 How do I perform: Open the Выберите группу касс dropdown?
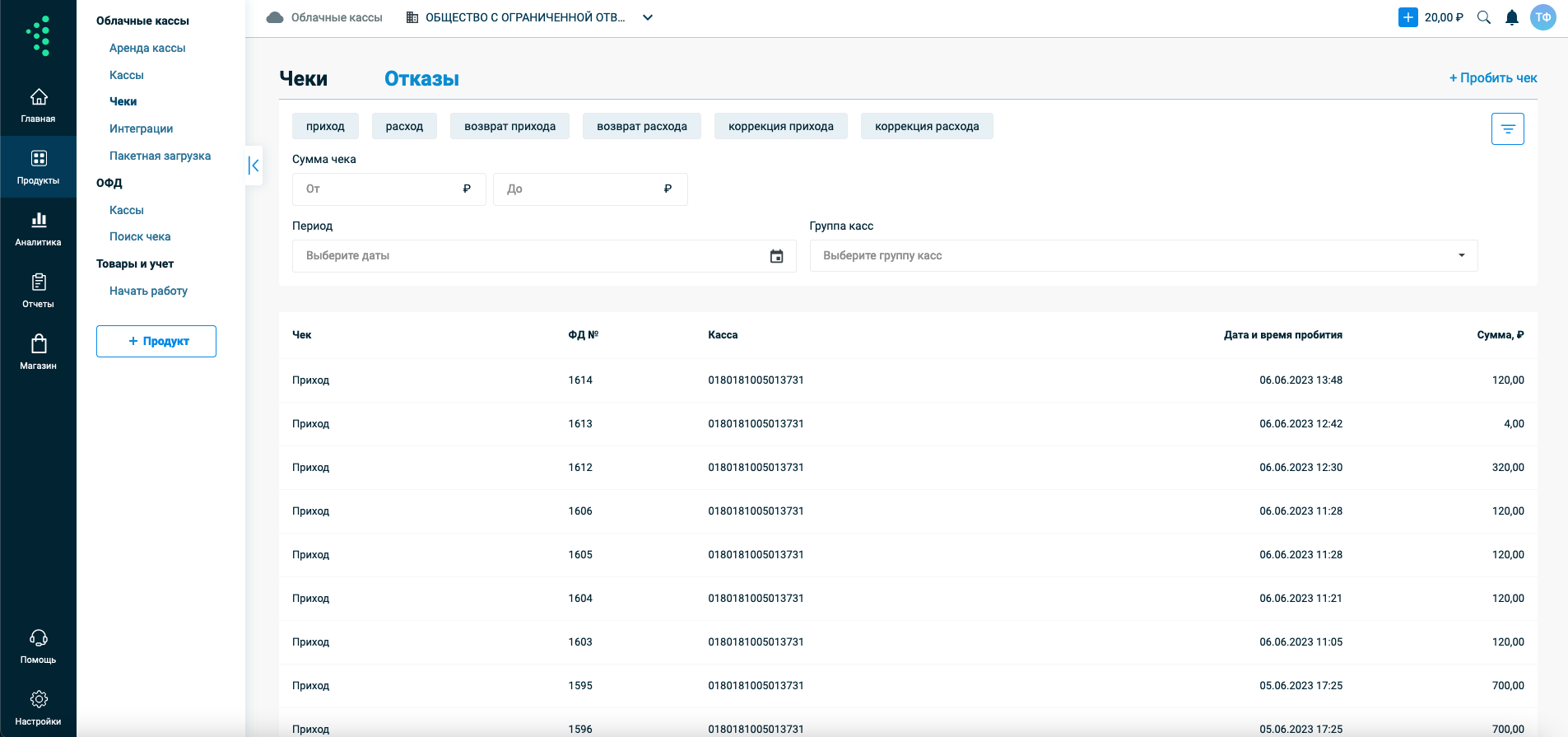coord(1143,255)
